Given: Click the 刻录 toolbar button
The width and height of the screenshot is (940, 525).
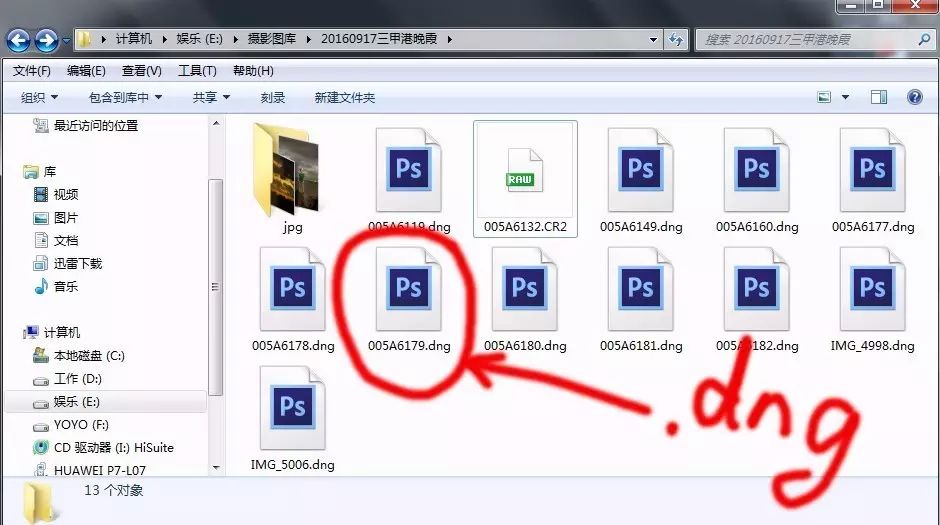Looking at the screenshot, I should pyautogui.click(x=273, y=97).
